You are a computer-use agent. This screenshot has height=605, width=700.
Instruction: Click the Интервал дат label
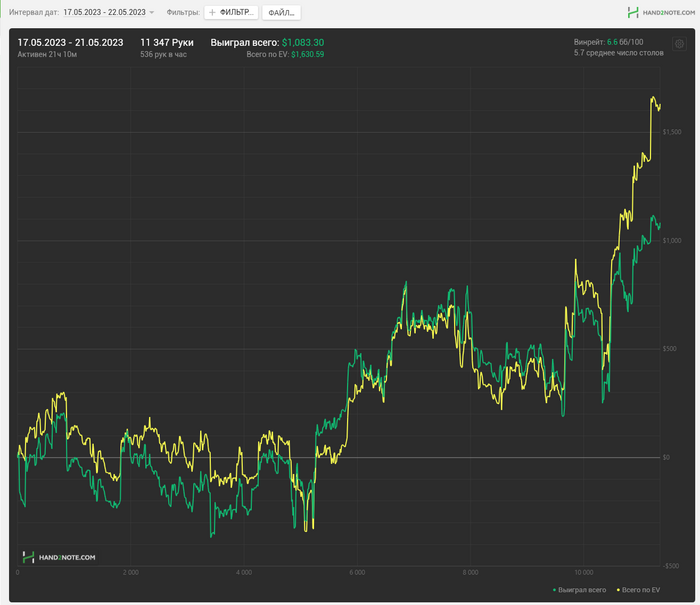click(x=34, y=13)
